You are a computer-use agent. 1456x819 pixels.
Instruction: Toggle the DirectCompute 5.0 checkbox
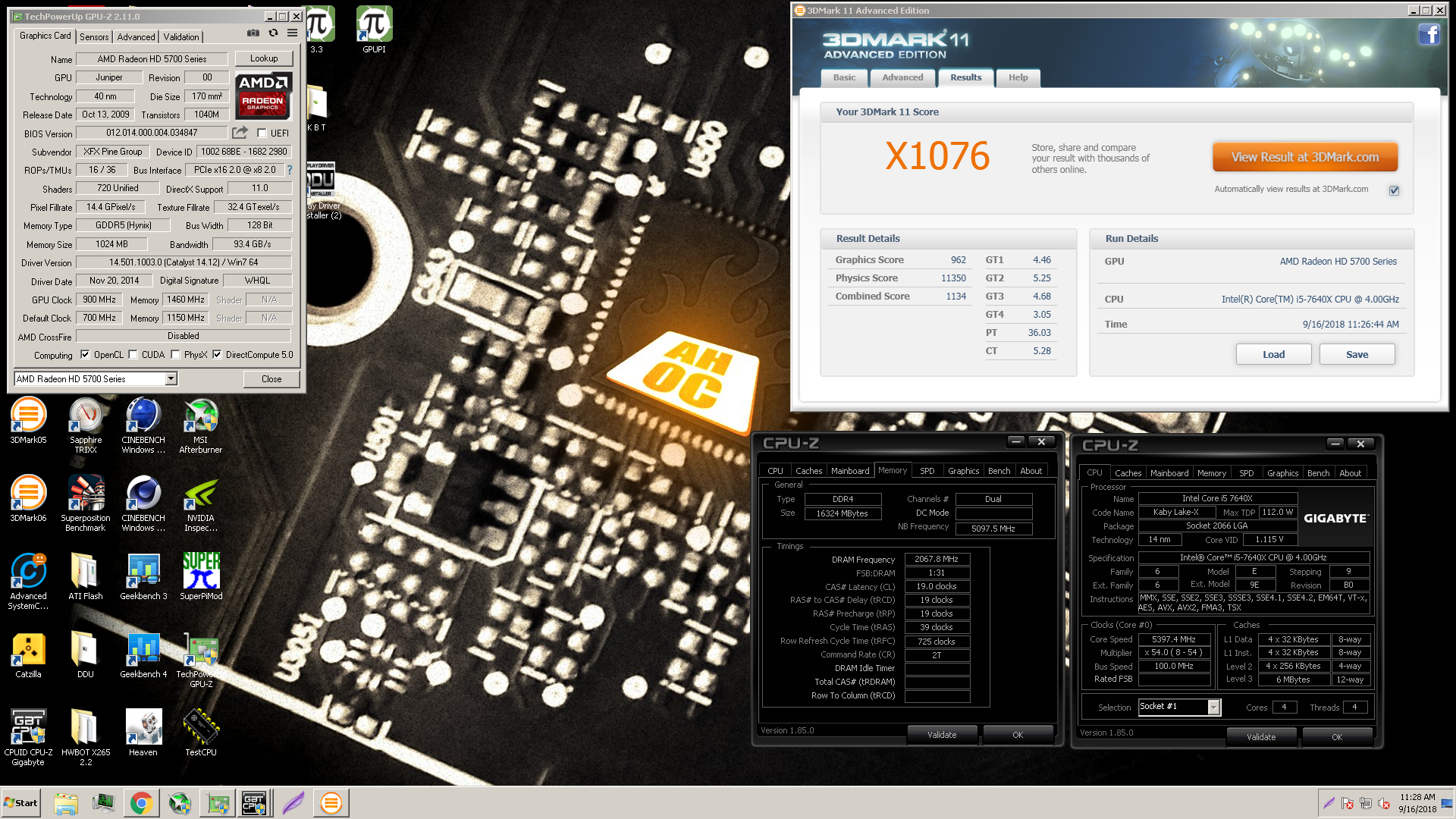[217, 355]
